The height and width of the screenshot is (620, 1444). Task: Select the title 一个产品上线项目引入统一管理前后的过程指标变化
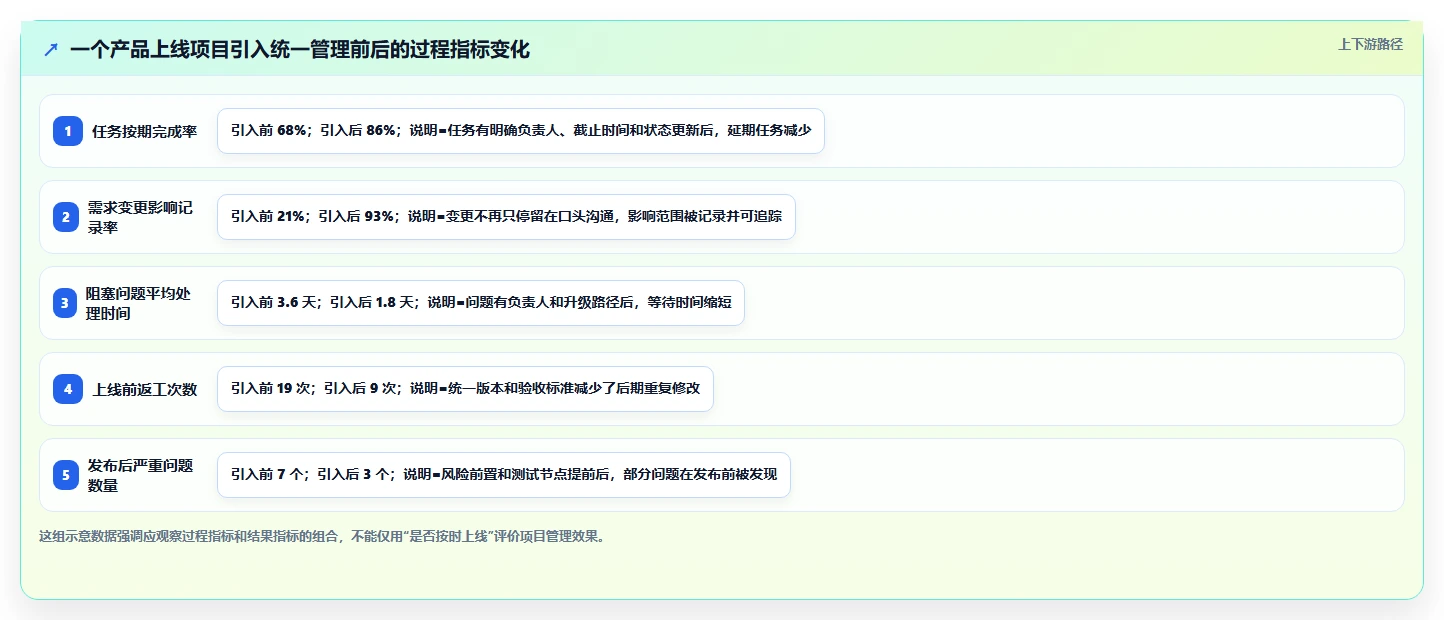click(300, 50)
